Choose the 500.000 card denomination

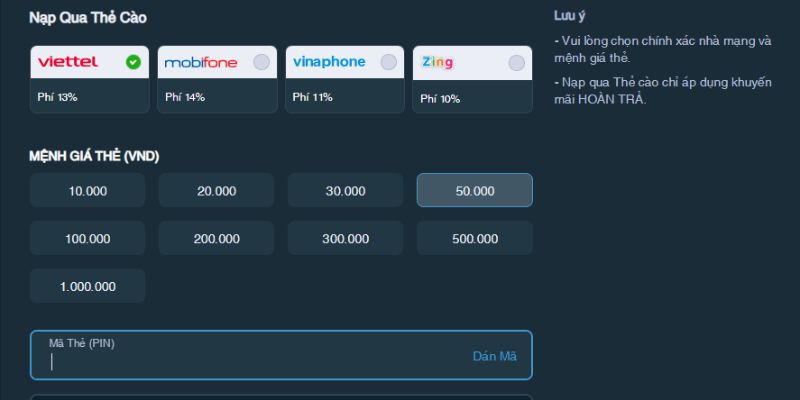pyautogui.click(x=474, y=238)
